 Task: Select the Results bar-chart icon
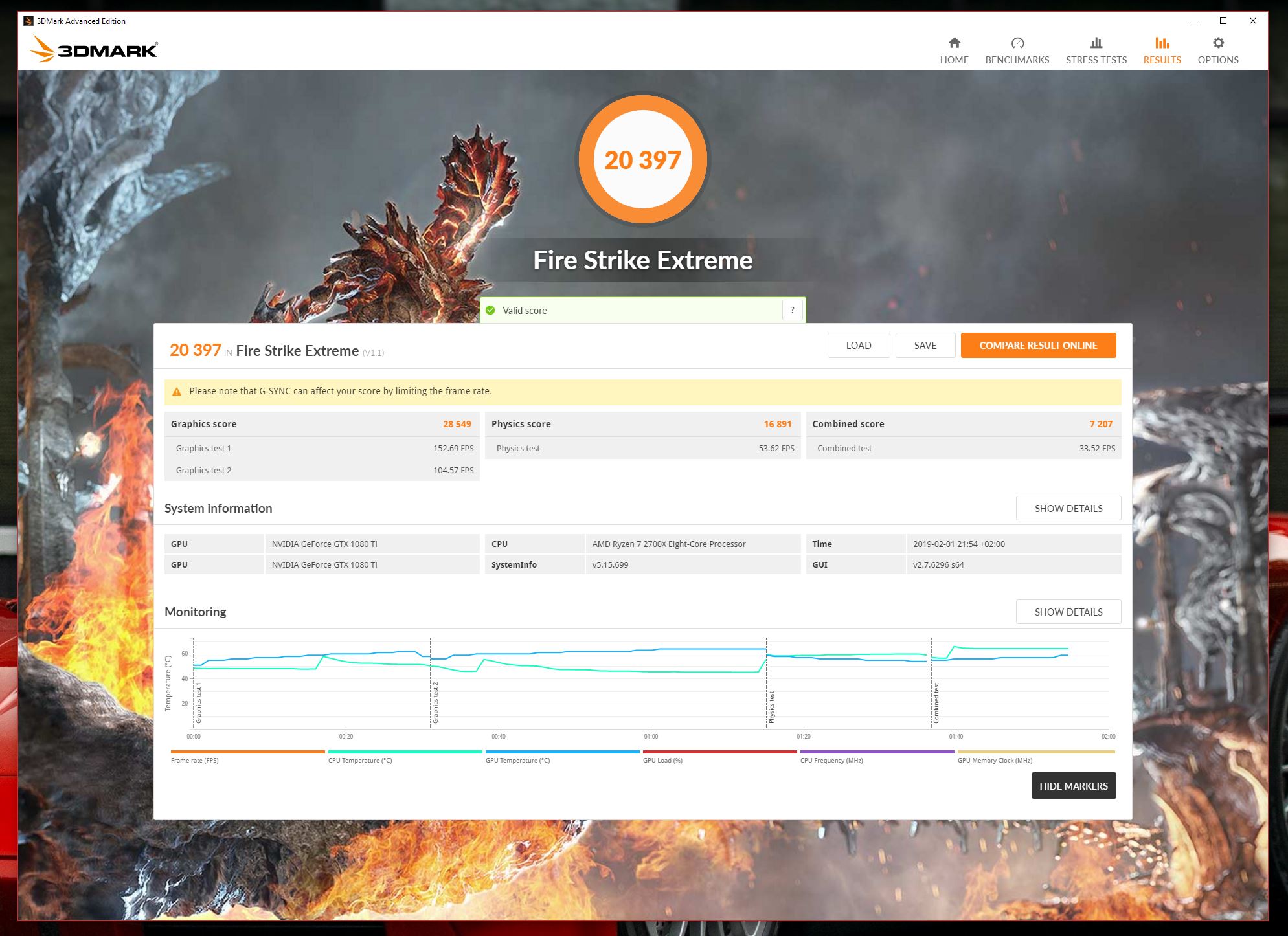pos(1162,43)
